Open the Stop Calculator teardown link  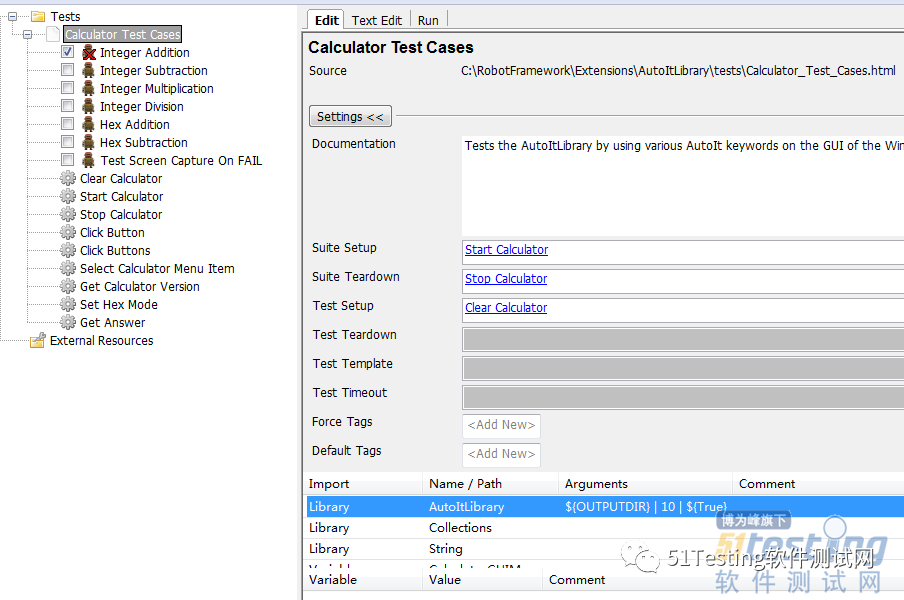pos(505,279)
